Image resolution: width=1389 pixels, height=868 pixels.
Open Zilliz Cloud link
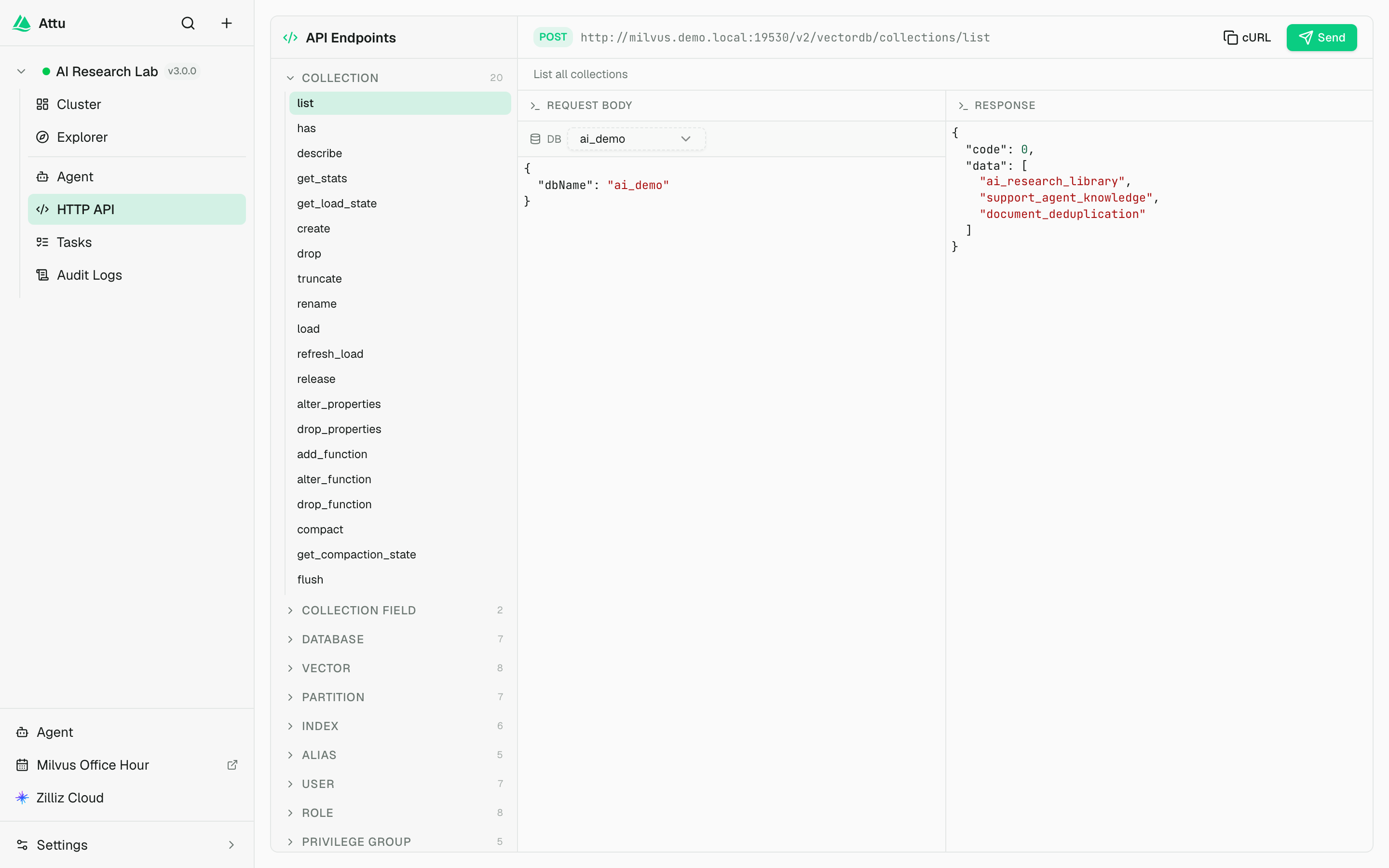pos(127,798)
